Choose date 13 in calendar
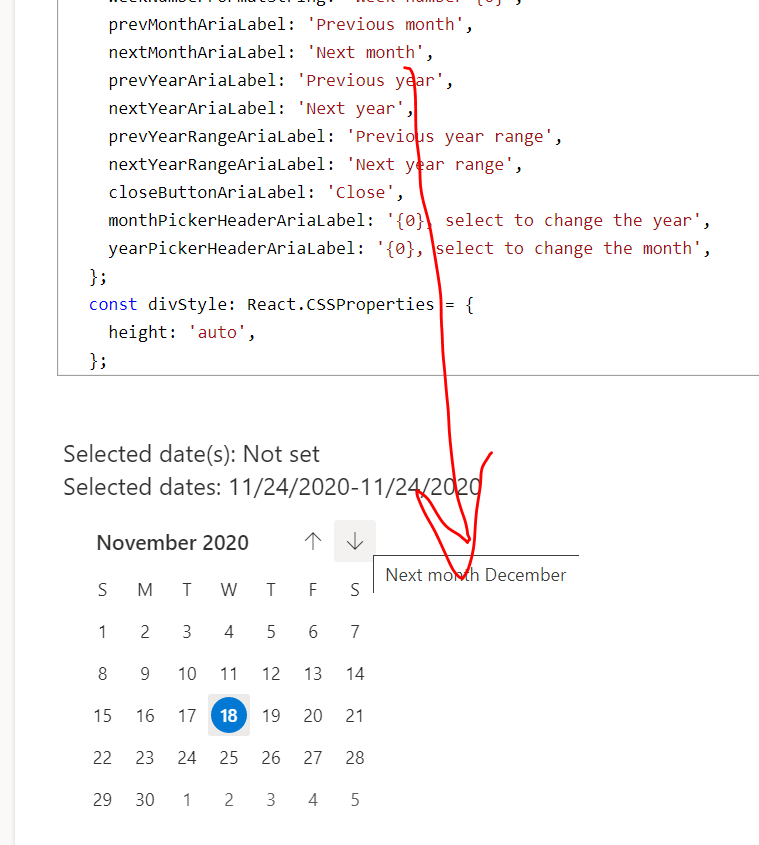 (313, 674)
